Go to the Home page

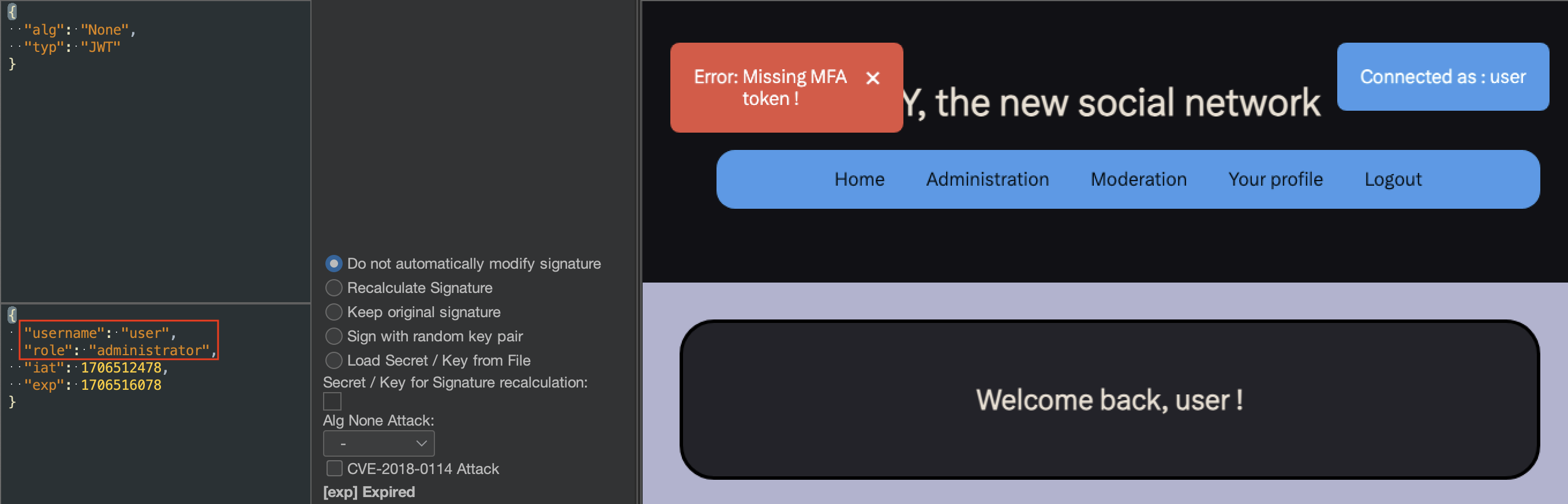pyautogui.click(x=859, y=179)
